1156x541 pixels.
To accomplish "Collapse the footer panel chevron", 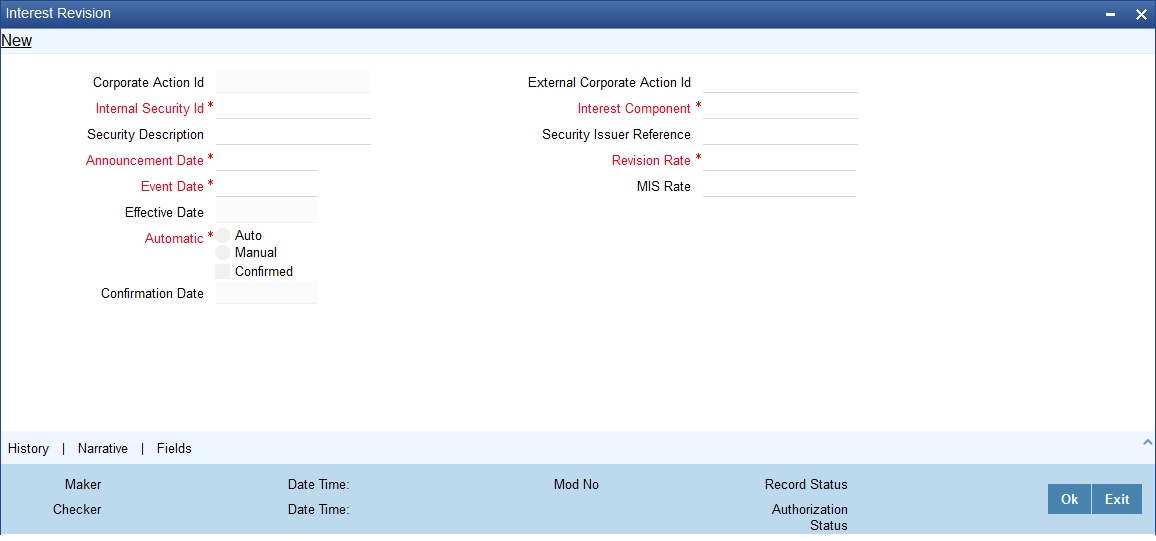I will 1147,442.
